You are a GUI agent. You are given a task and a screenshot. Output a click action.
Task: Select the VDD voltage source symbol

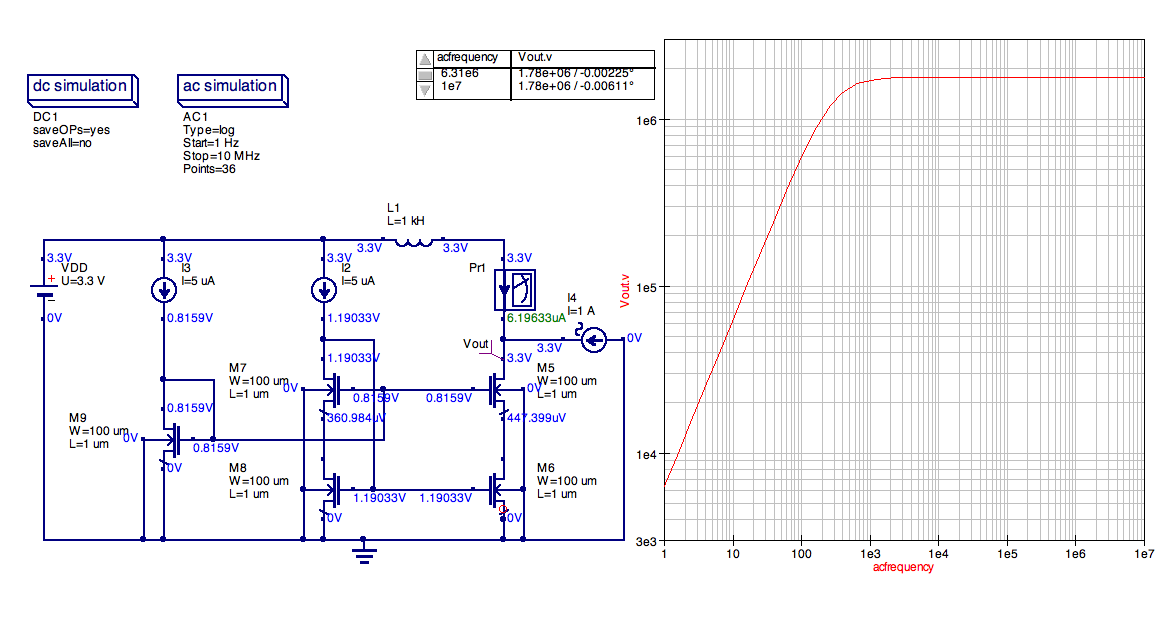pyautogui.click(x=42, y=290)
